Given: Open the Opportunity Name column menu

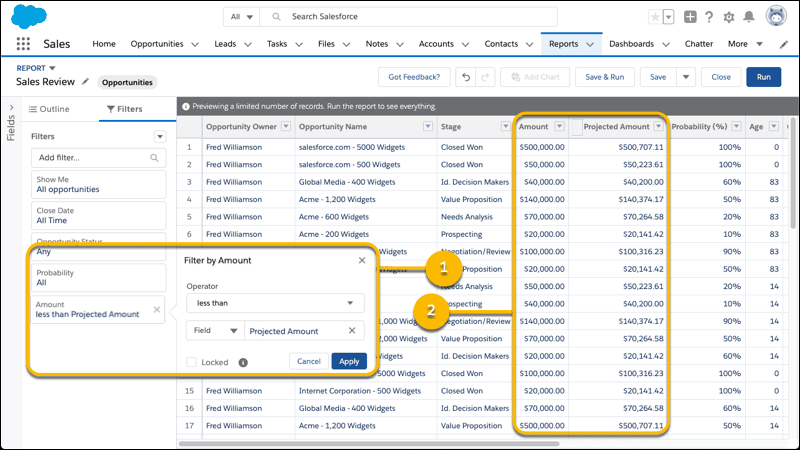Looking at the screenshot, I should pos(428,127).
